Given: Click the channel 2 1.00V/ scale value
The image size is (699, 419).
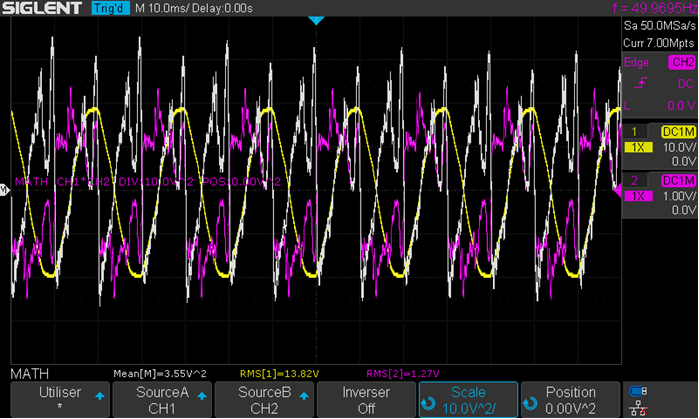Looking at the screenshot, I should (x=679, y=196).
